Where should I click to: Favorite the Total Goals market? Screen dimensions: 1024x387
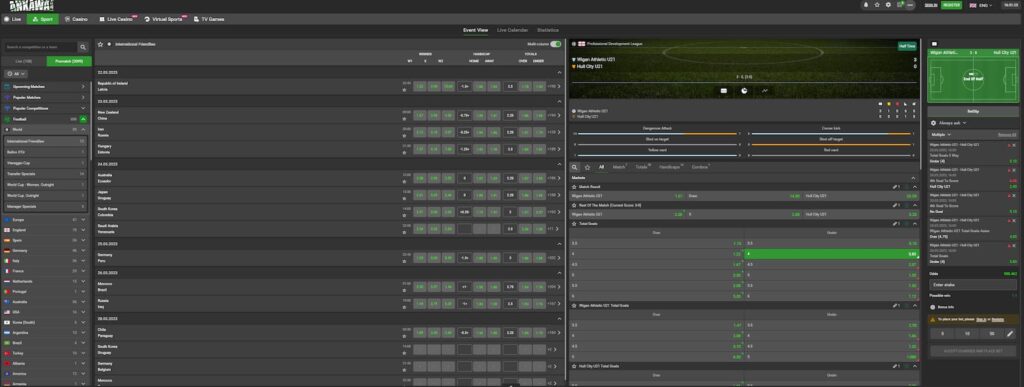click(574, 224)
